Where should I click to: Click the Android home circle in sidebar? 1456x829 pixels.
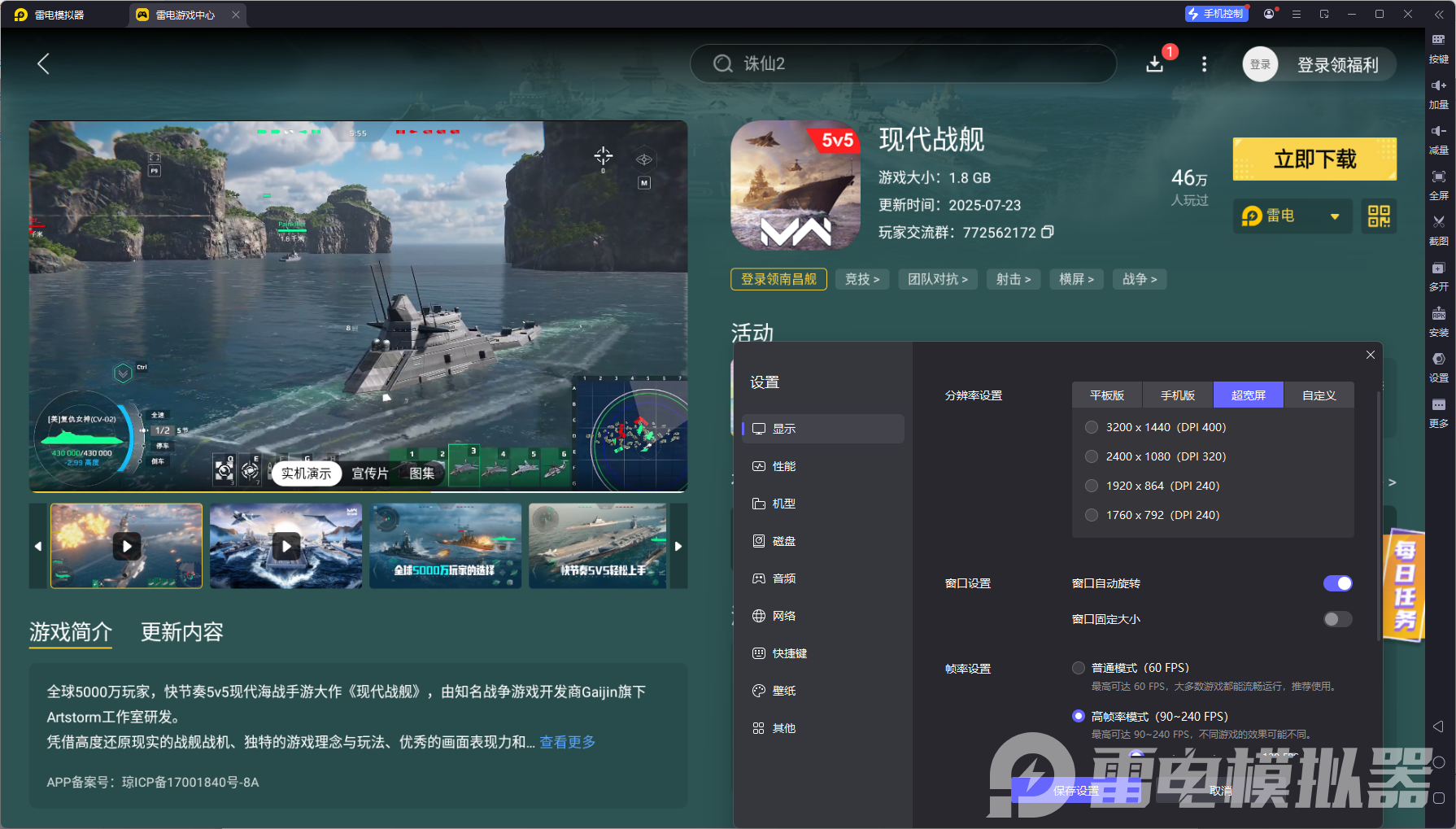point(1438,762)
